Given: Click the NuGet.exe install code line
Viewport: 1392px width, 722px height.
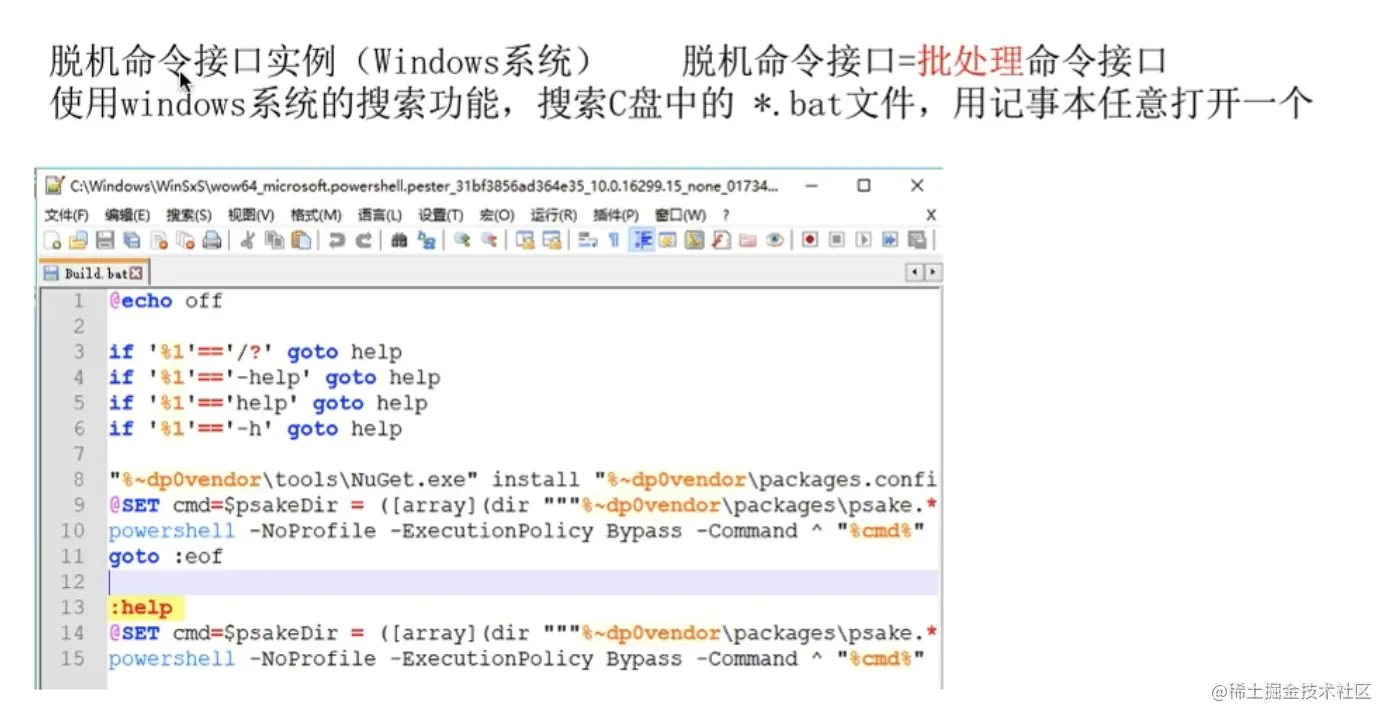Looking at the screenshot, I should pos(523,480).
